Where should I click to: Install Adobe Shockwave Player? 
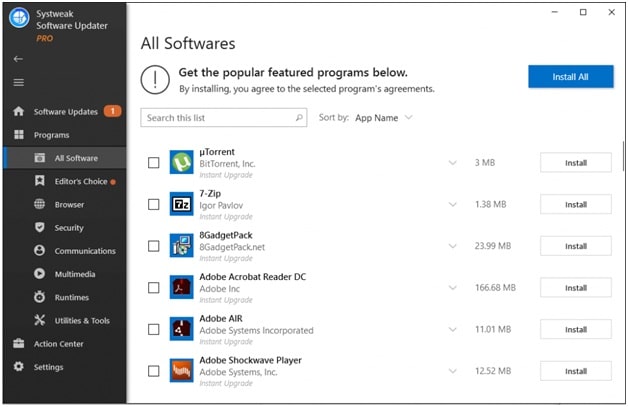point(576,371)
